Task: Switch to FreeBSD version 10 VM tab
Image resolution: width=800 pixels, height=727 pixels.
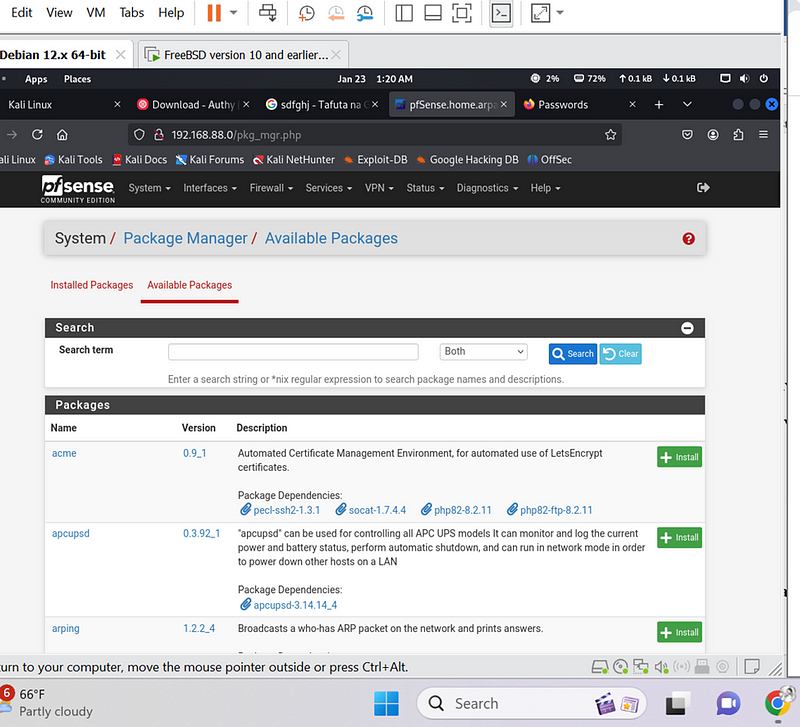Action: coord(244,55)
